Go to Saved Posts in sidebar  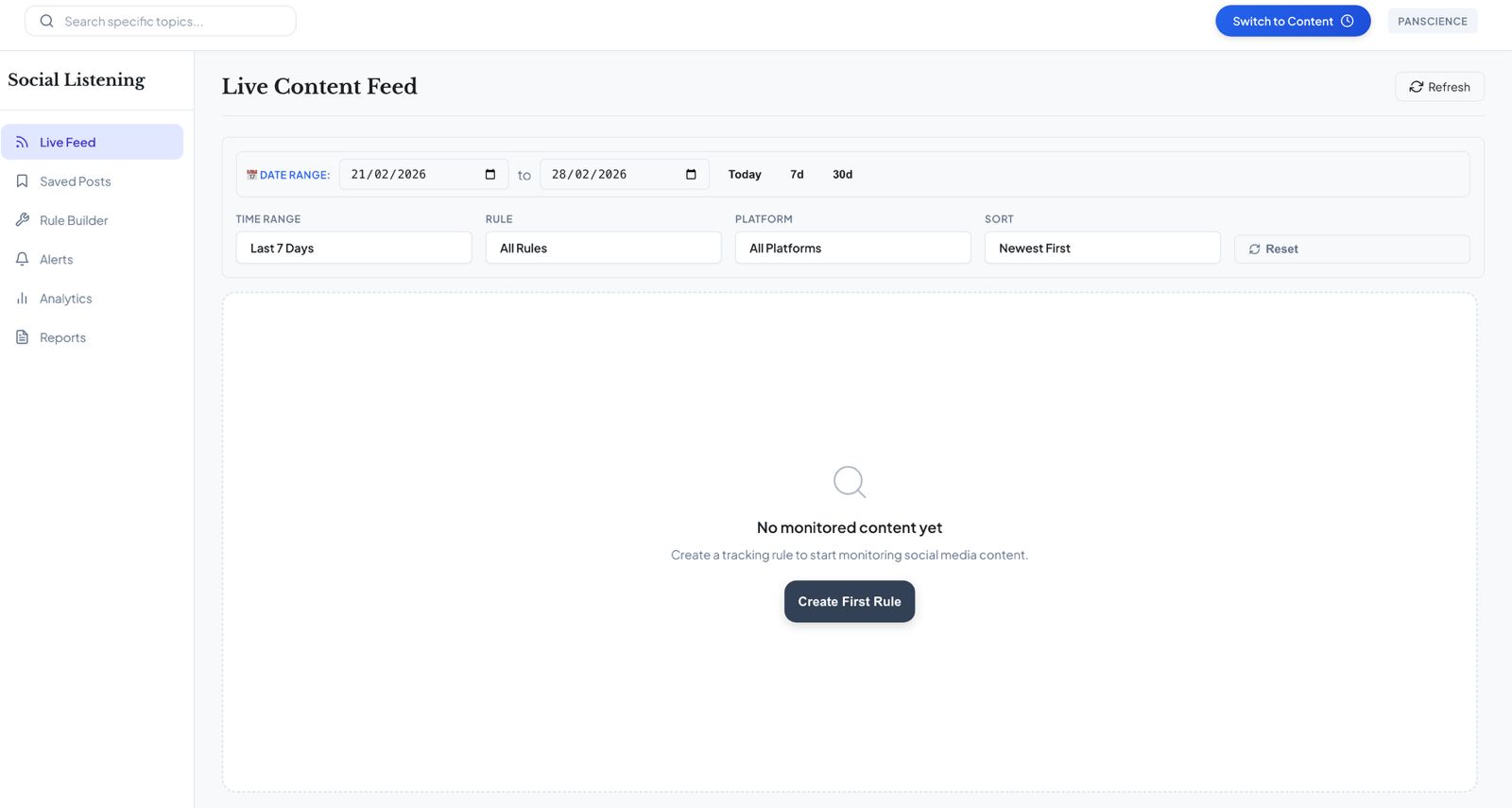tap(76, 181)
